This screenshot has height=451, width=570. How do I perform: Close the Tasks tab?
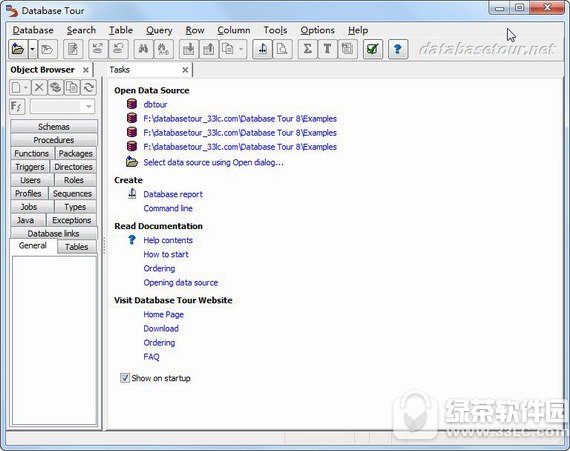coord(185,70)
